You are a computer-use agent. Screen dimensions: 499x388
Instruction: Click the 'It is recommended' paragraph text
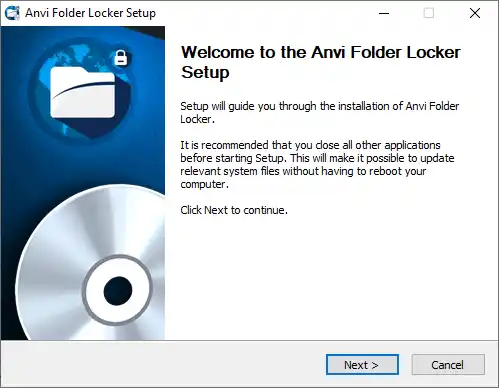[x=317, y=164]
